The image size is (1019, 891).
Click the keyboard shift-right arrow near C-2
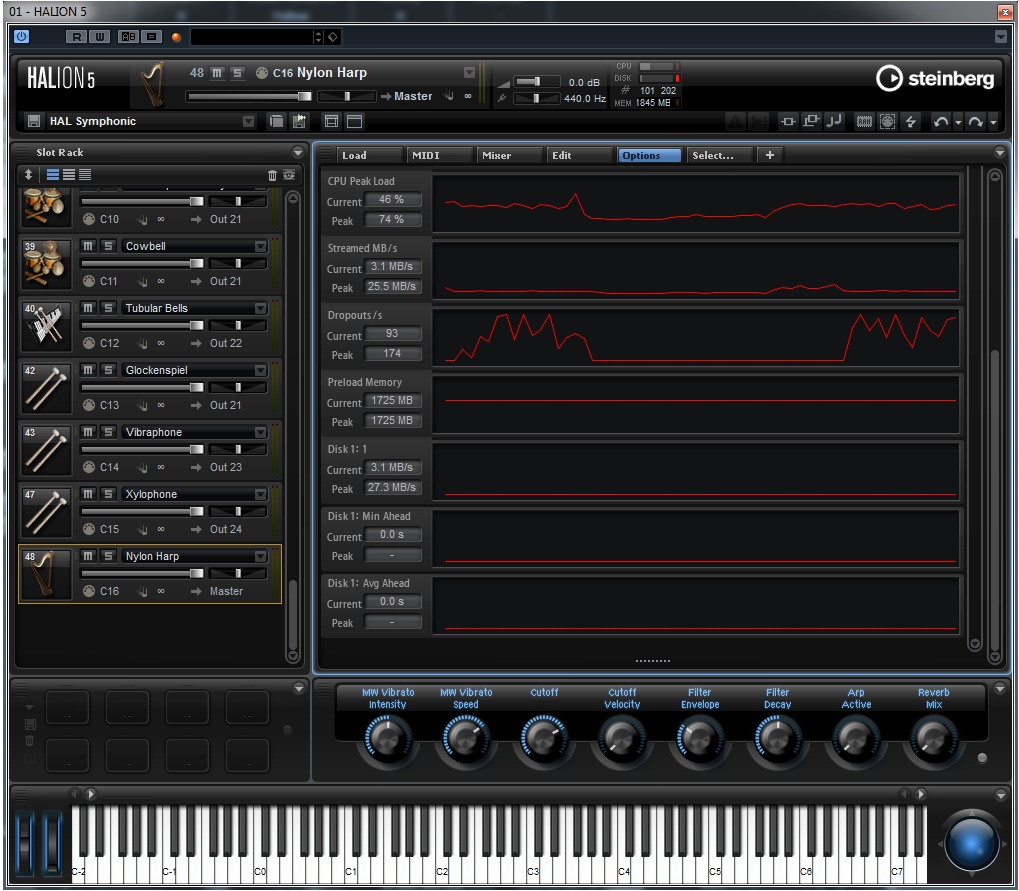90,794
